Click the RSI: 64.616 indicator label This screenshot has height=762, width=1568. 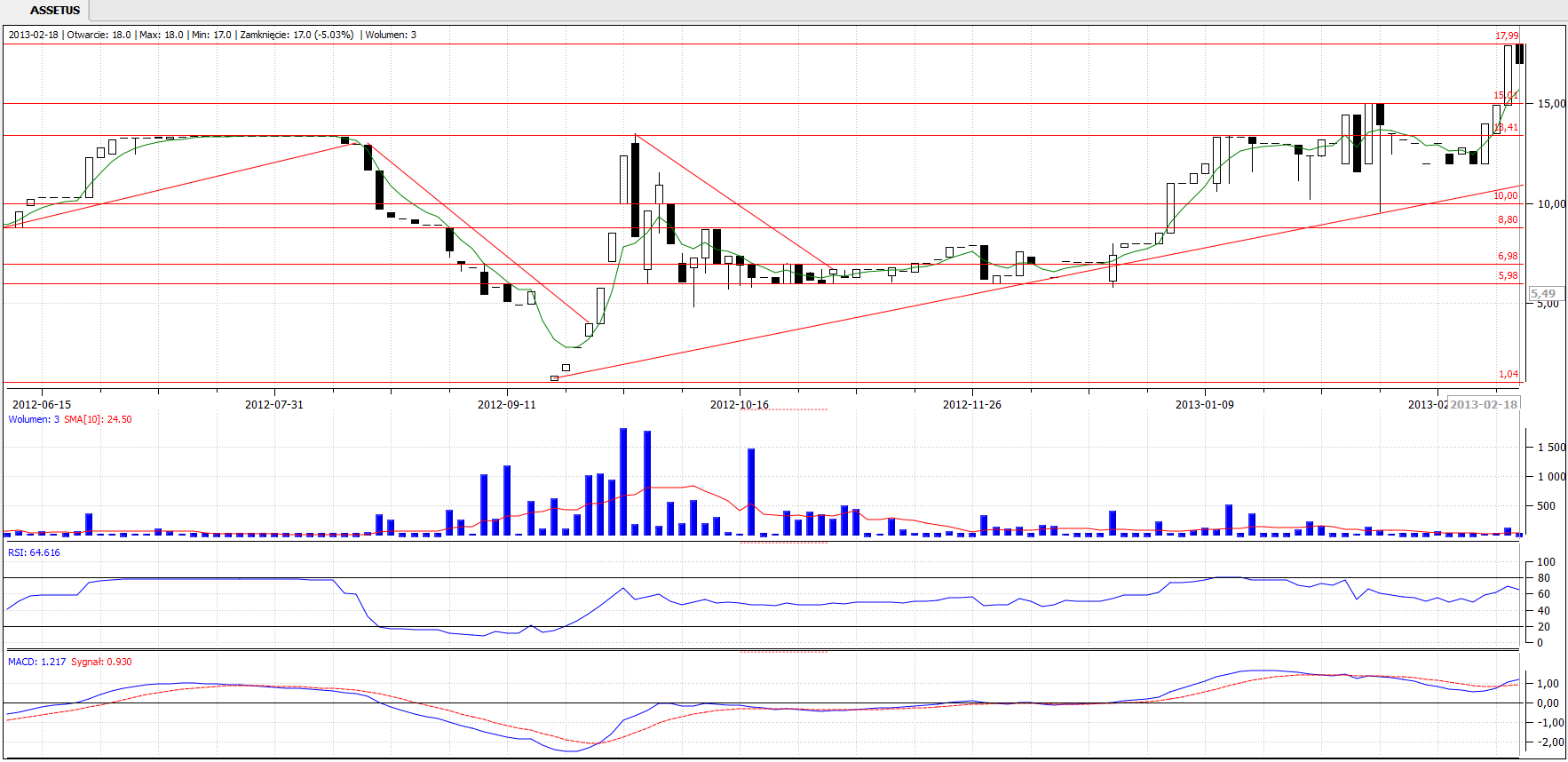34,553
